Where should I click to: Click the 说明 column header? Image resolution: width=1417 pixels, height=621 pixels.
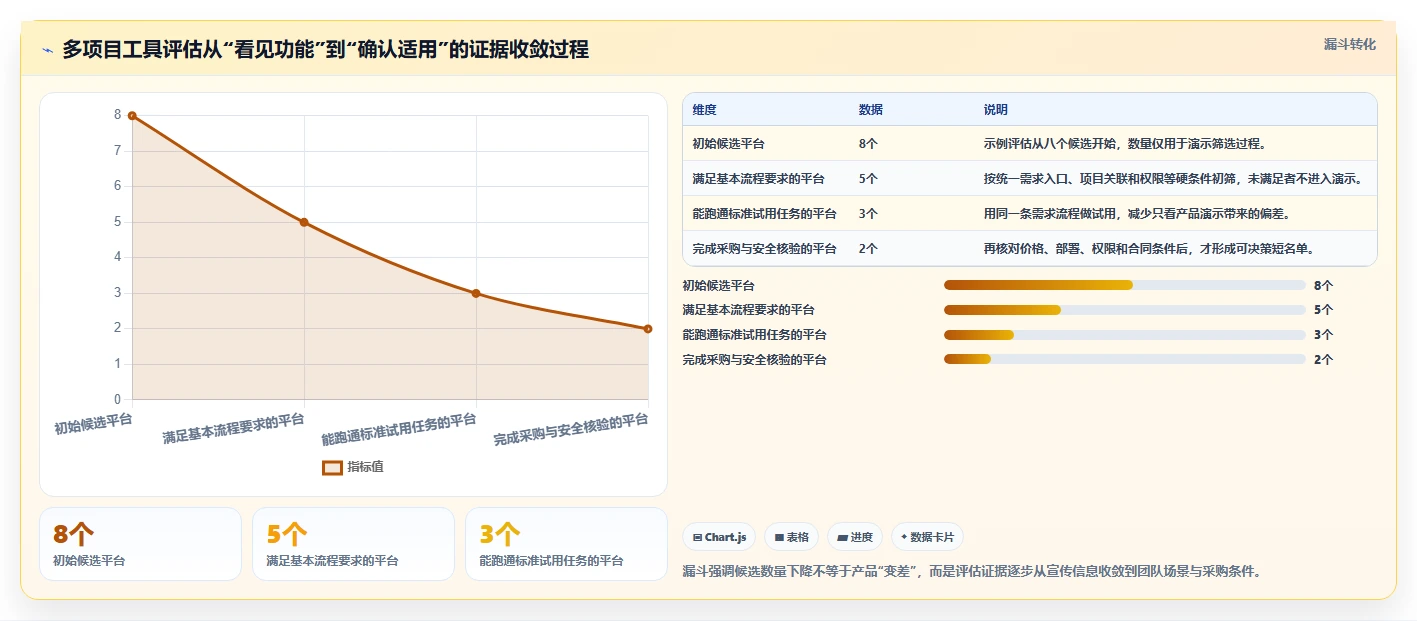tap(995, 110)
